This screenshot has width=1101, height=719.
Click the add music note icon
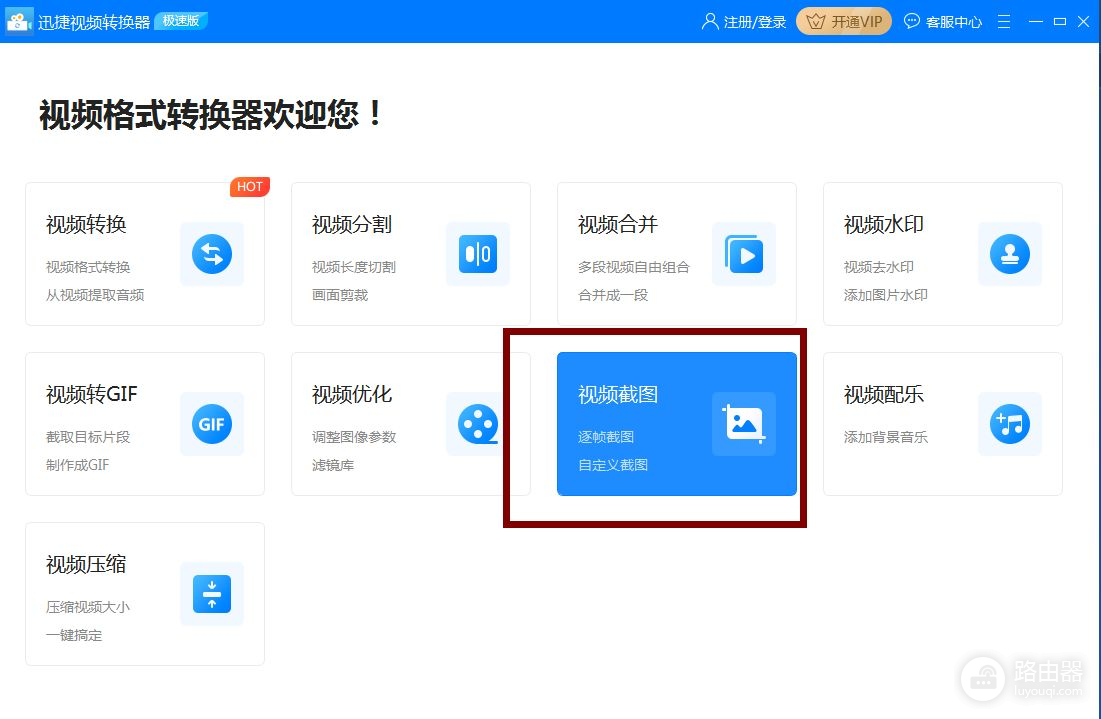tap(1009, 424)
